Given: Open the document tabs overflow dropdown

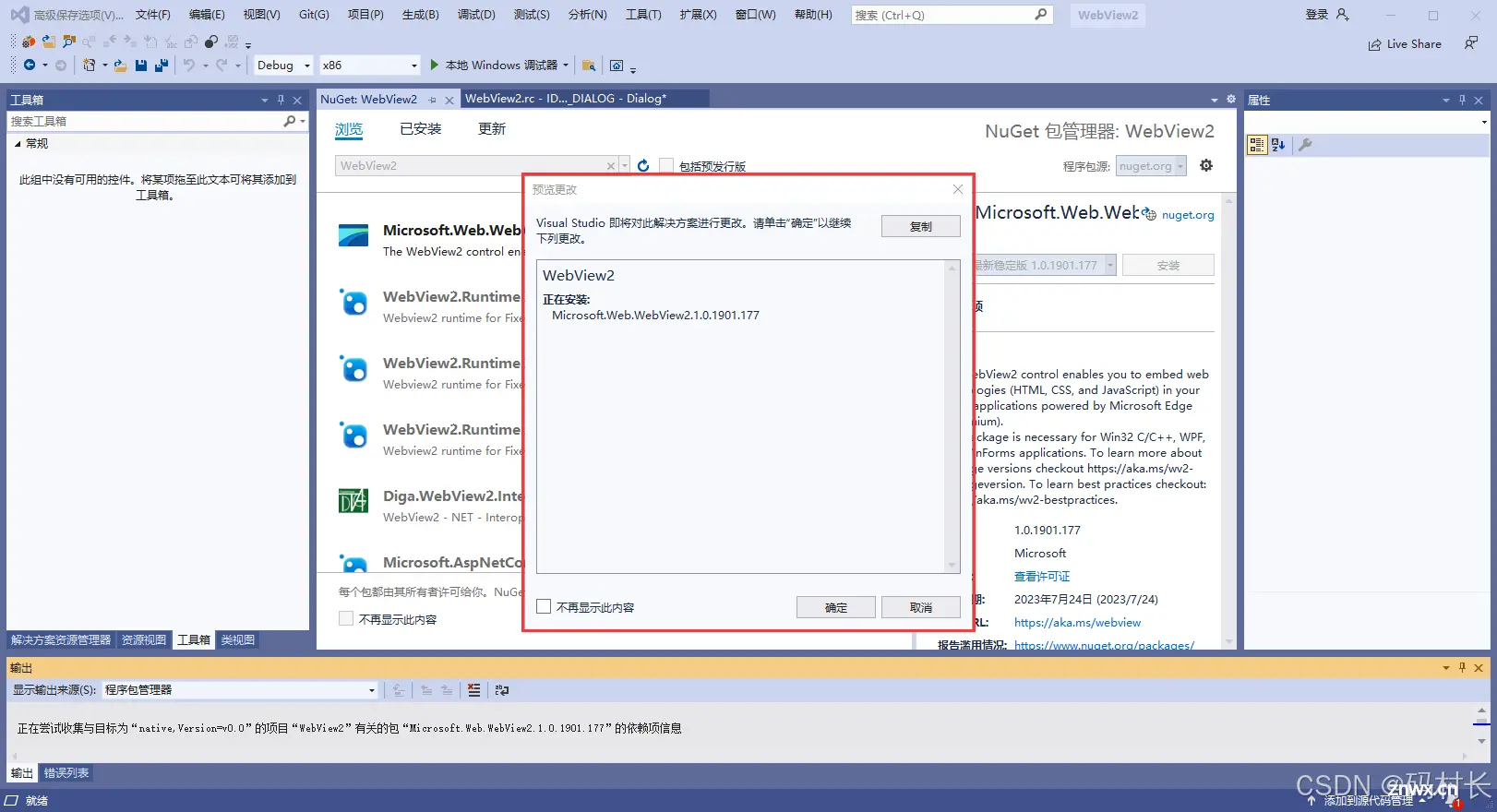Looking at the screenshot, I should [x=1215, y=100].
